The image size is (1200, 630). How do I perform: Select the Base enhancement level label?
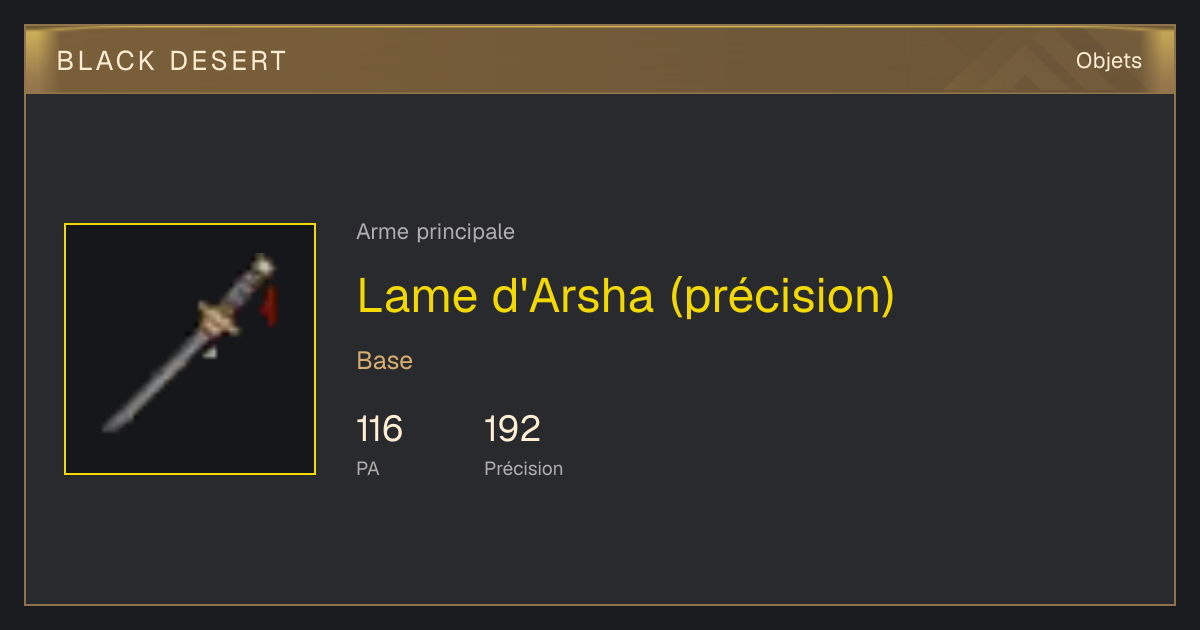point(385,361)
